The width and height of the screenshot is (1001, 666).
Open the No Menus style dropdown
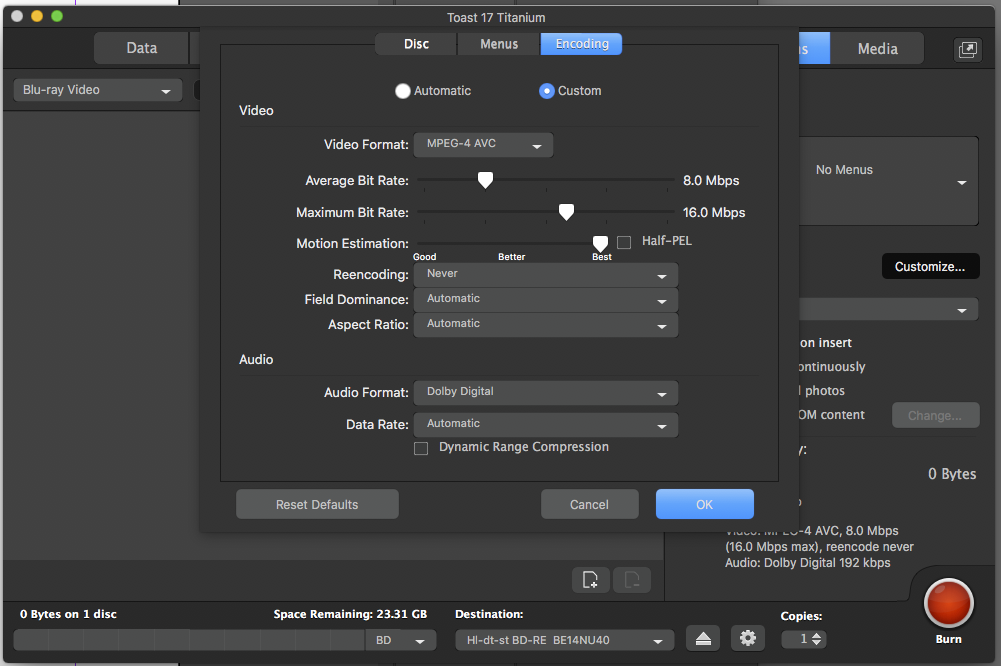(x=889, y=181)
